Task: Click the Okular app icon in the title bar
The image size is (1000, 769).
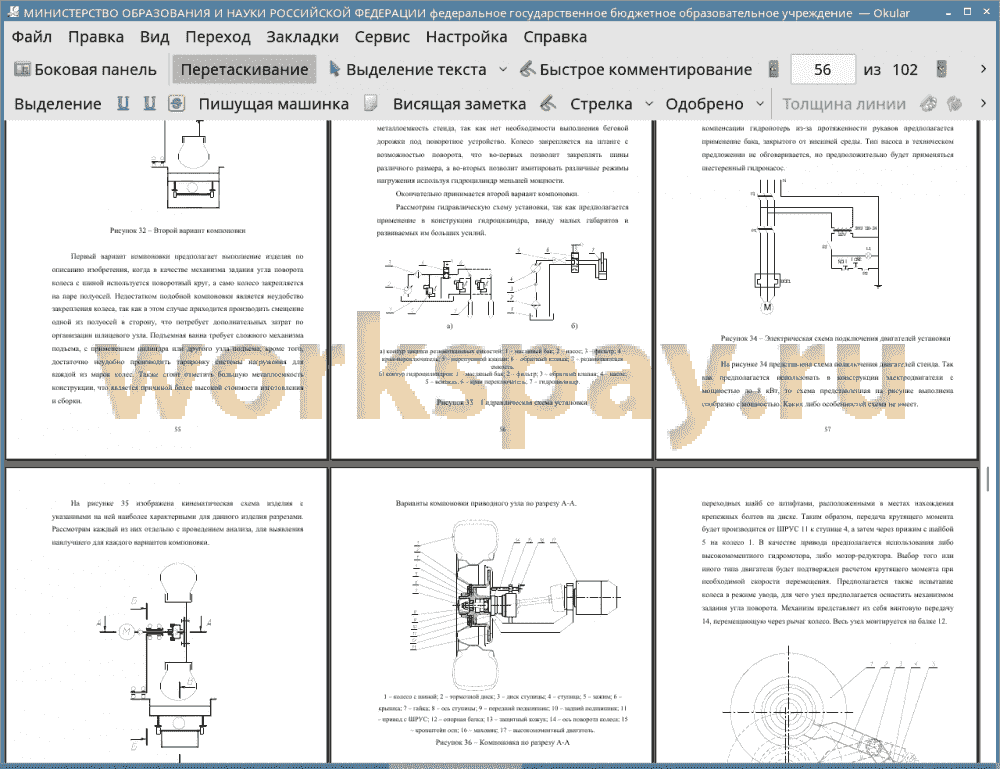Action: pos(13,12)
